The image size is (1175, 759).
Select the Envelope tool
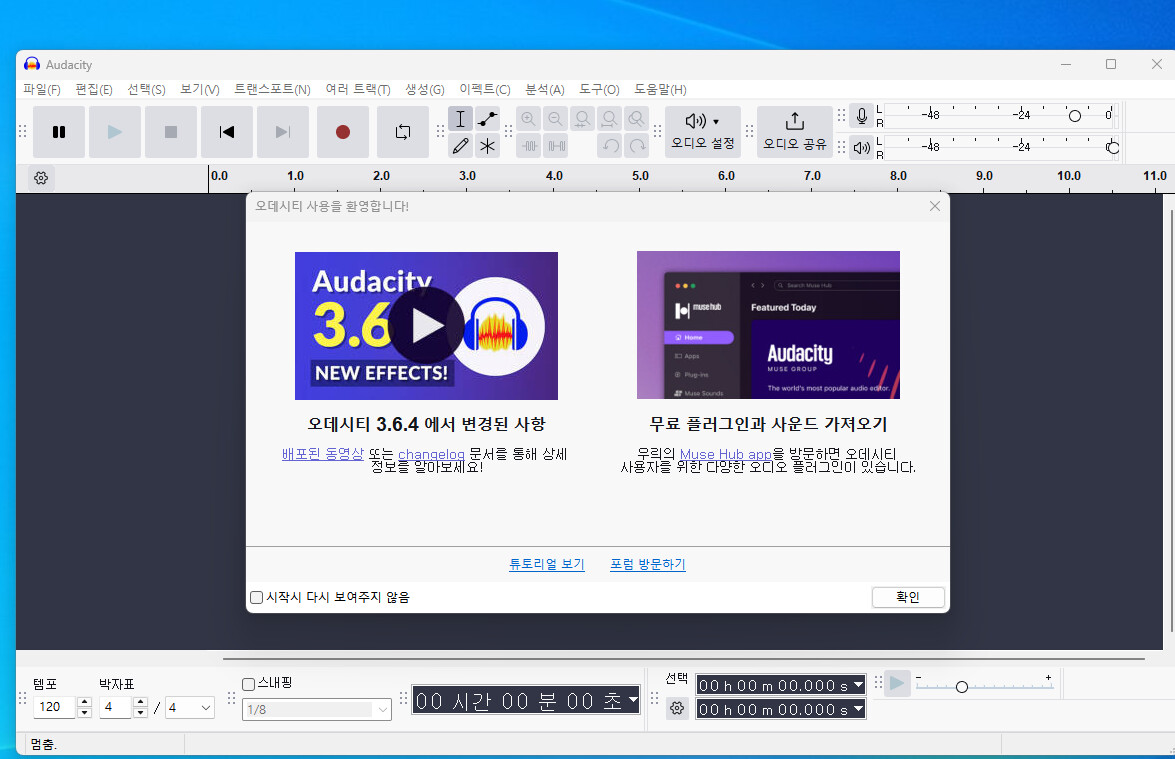487,119
